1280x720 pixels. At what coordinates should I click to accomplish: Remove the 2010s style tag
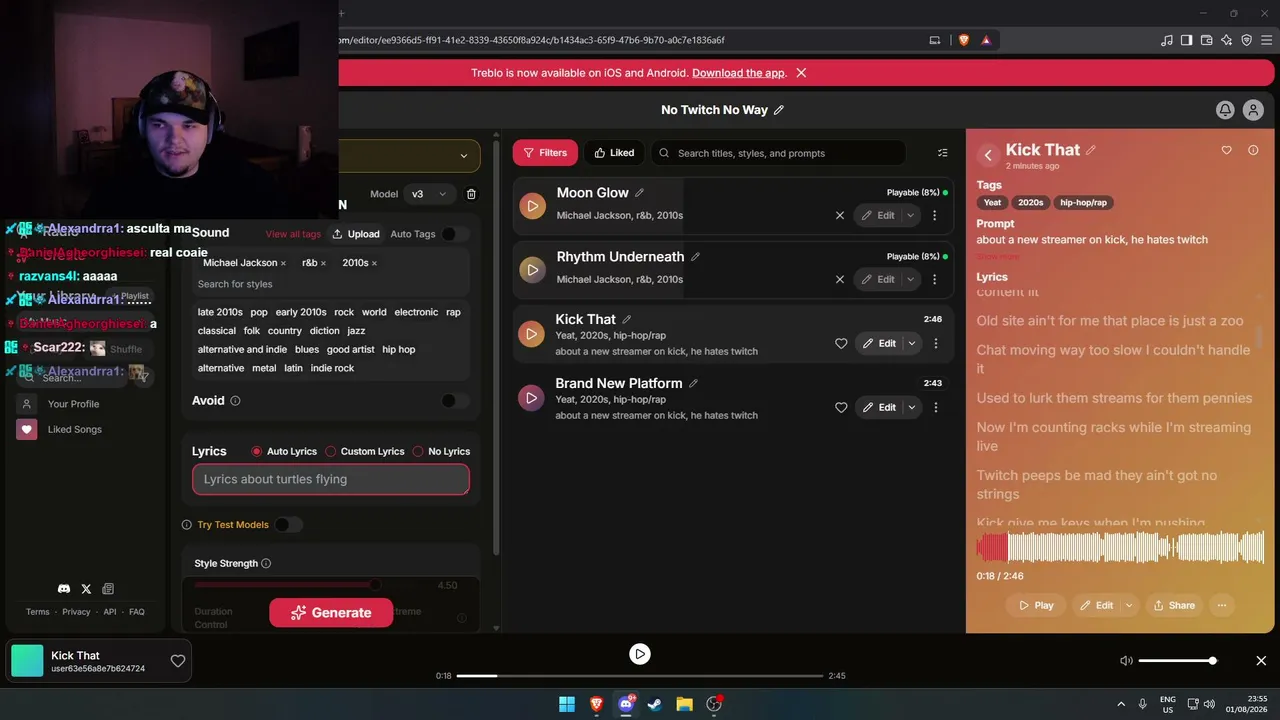[x=374, y=263]
